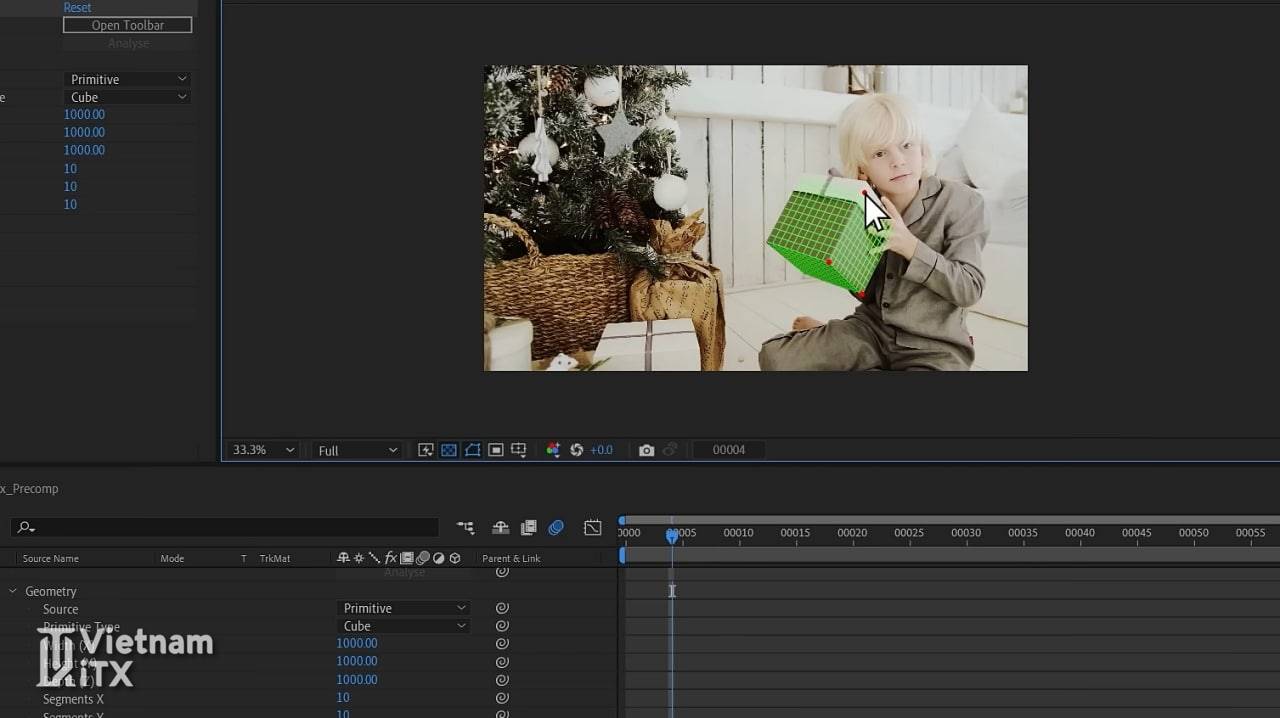
Task: Click the Open Toolbar button
Action: tap(127, 25)
